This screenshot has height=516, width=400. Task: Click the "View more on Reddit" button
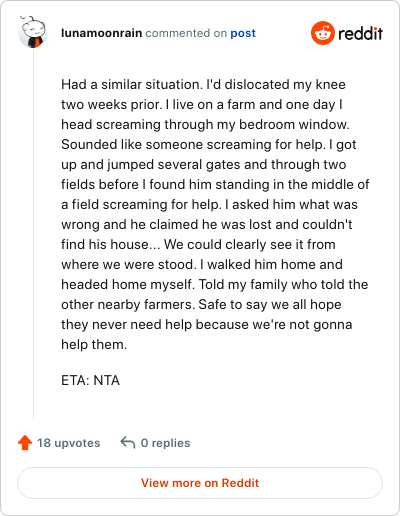(x=200, y=483)
